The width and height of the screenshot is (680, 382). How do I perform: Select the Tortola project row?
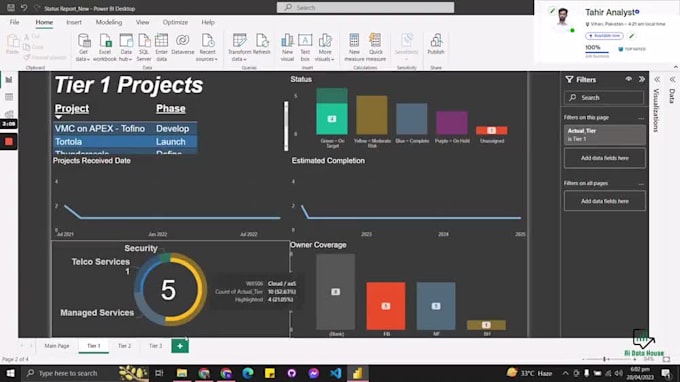pos(125,142)
